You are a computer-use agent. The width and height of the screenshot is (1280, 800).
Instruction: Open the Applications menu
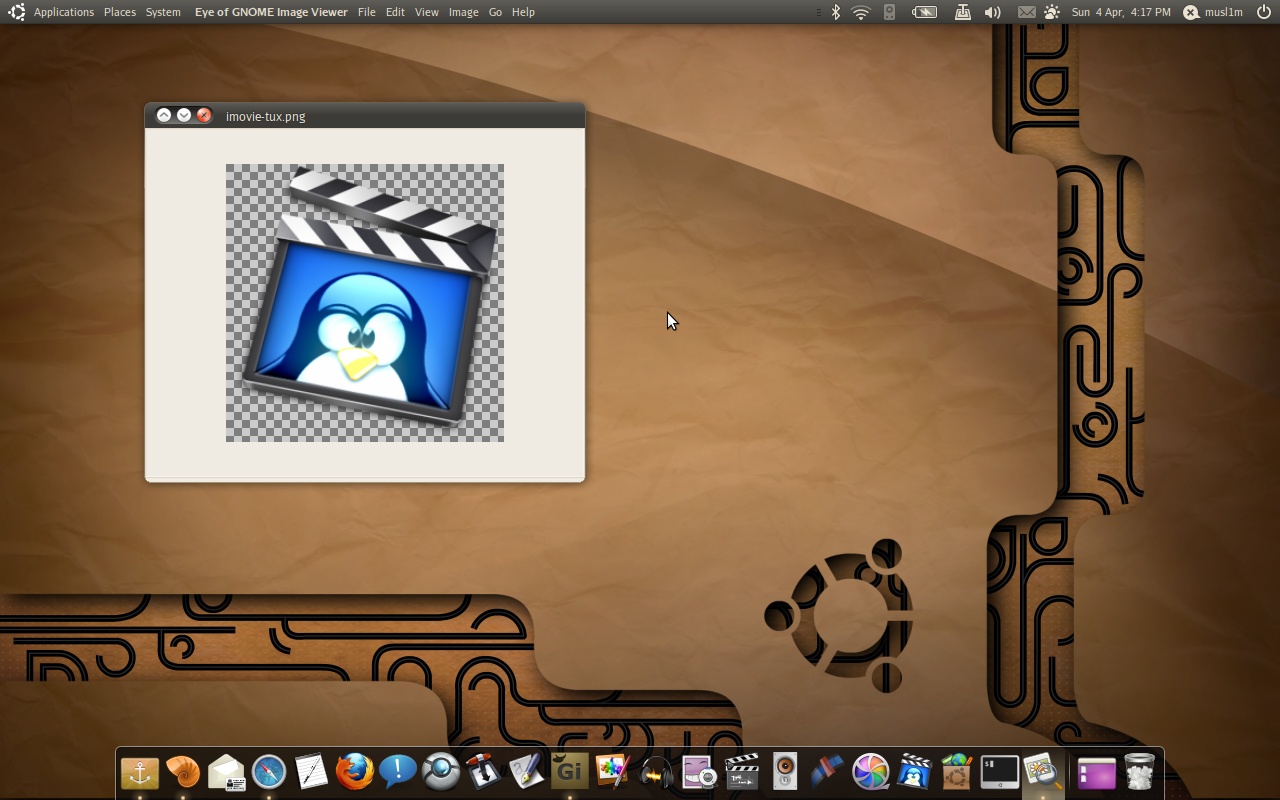pyautogui.click(x=64, y=12)
